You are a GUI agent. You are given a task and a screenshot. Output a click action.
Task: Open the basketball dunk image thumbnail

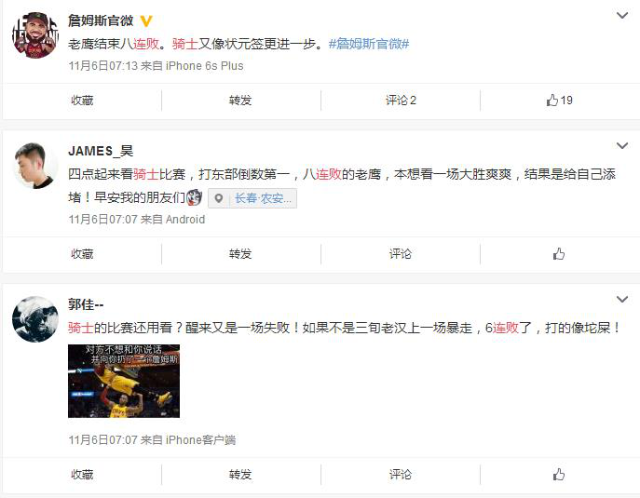point(124,381)
